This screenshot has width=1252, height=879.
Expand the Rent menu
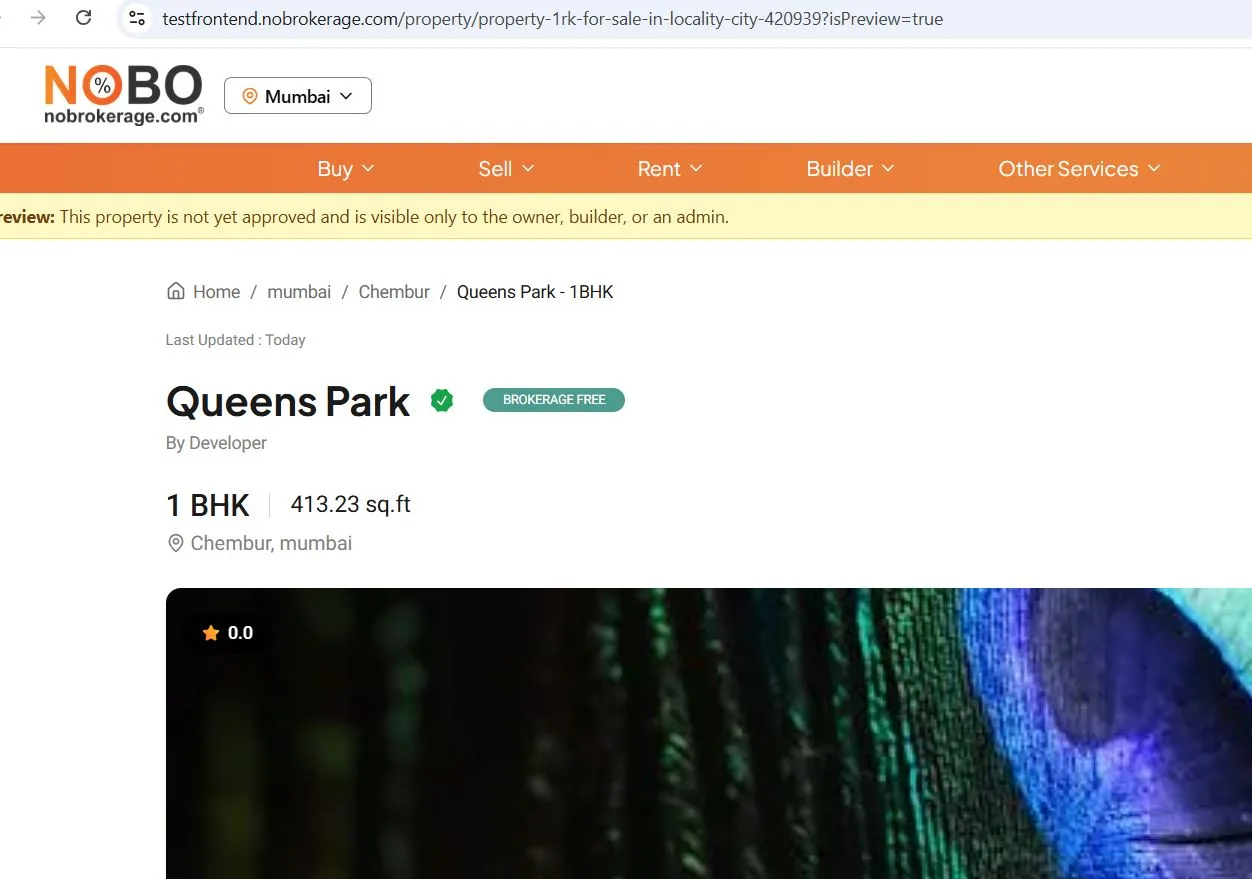tap(670, 169)
